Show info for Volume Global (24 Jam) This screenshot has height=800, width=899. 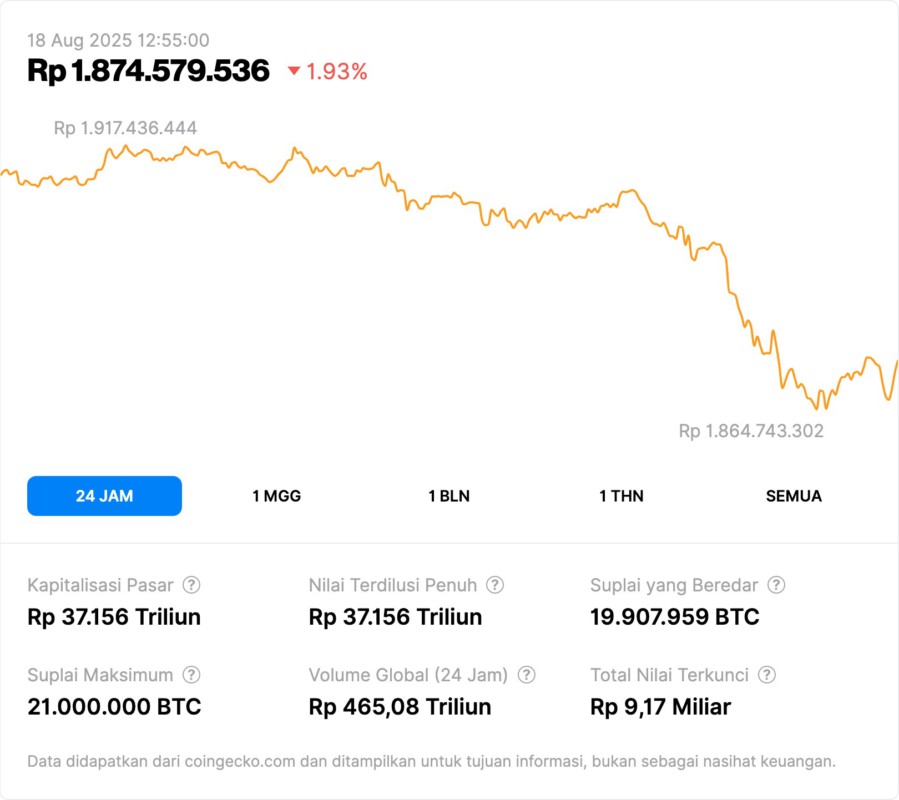tap(527, 675)
